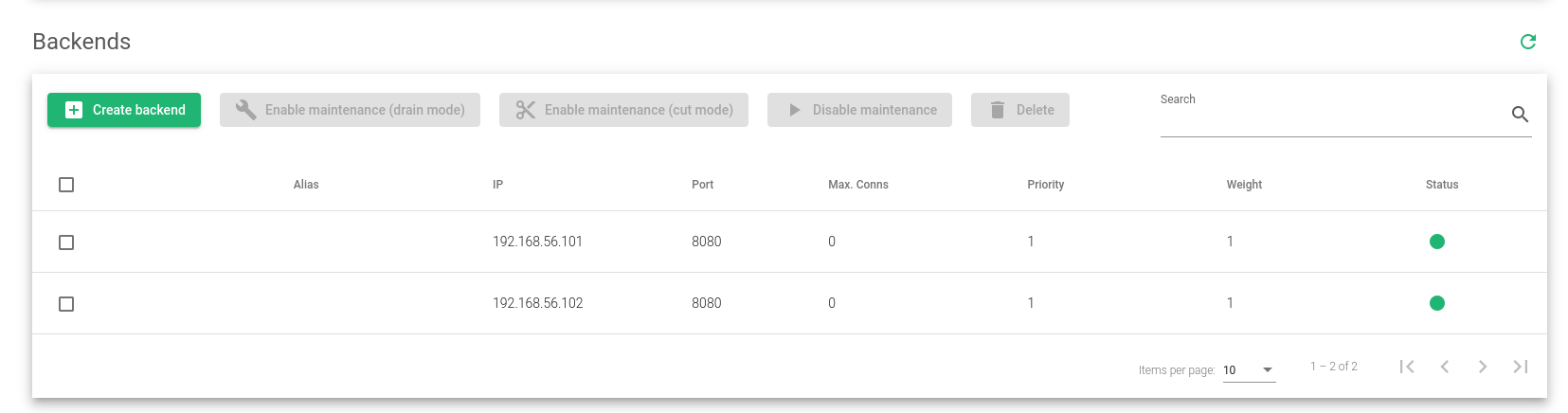Click Max. Conns value 0 for 192.168.56.102
The height and width of the screenshot is (413, 1568).
[x=832, y=303]
